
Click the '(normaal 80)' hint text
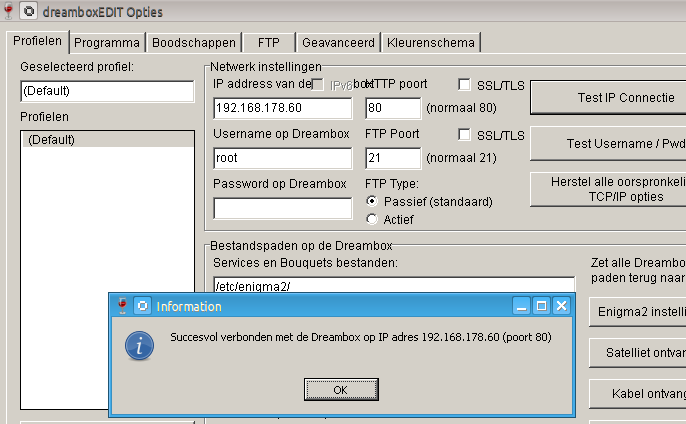[x=462, y=108]
